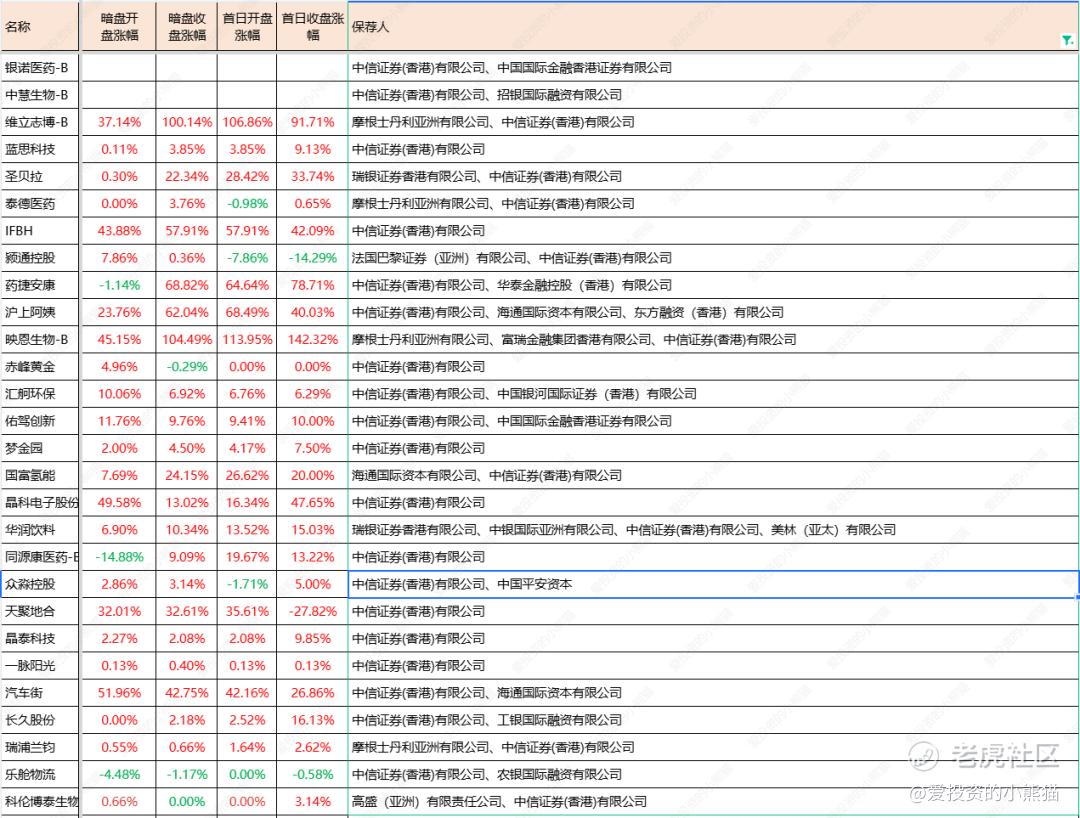Screen dimensions: 1080x818
Task: Select the 暗盘开盘涨幅 column header
Action: (118, 26)
